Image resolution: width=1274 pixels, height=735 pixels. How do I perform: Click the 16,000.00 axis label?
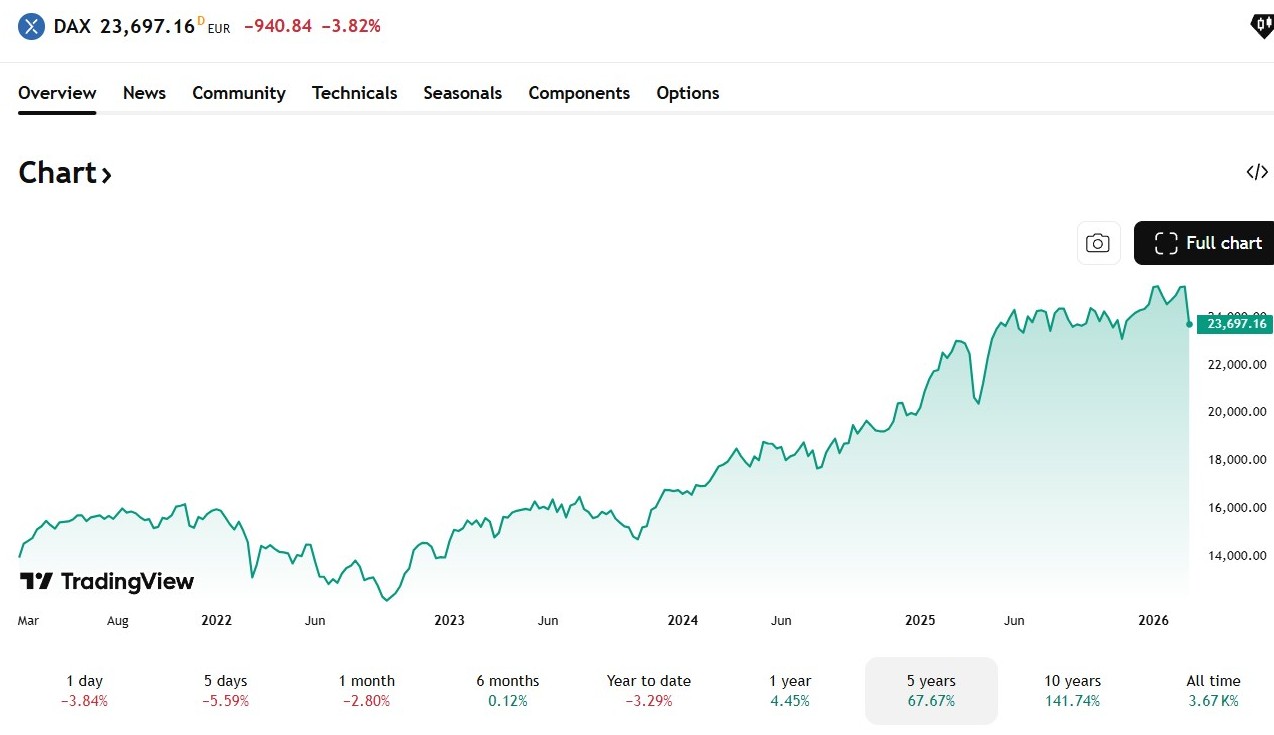tap(1237, 508)
